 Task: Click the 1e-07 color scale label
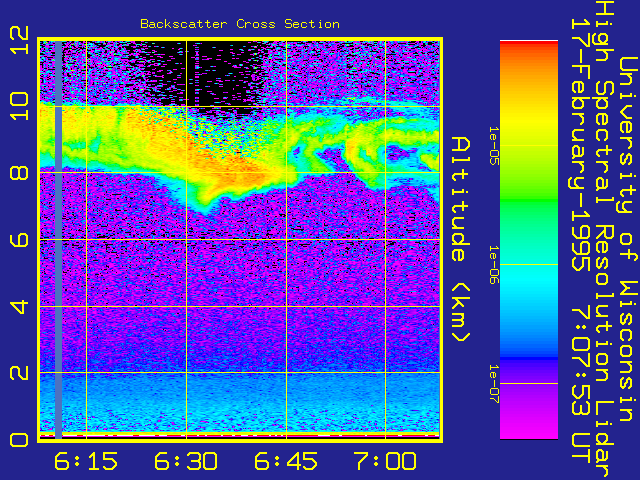click(494, 384)
